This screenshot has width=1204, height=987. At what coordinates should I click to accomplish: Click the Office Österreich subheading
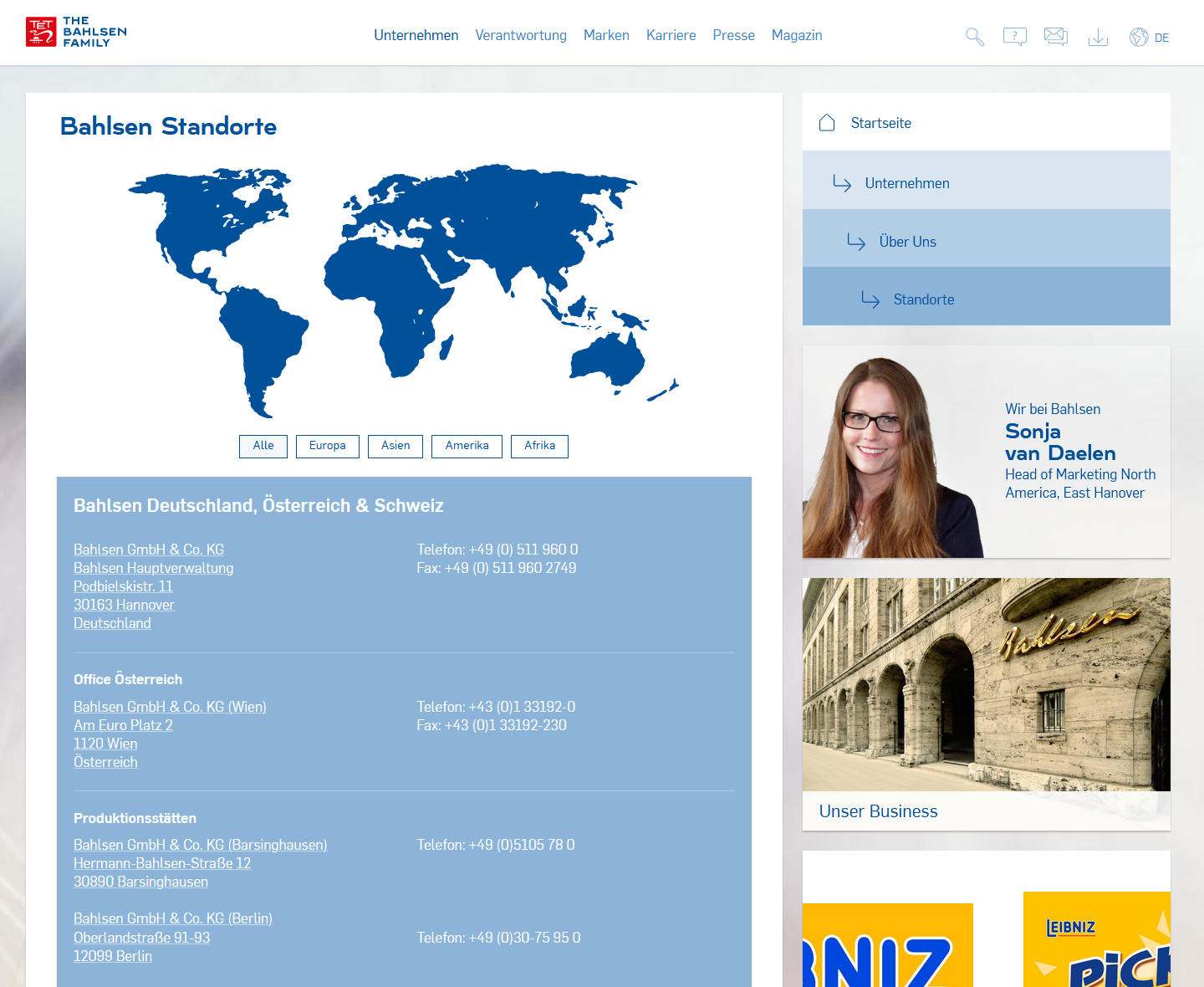[x=128, y=679]
